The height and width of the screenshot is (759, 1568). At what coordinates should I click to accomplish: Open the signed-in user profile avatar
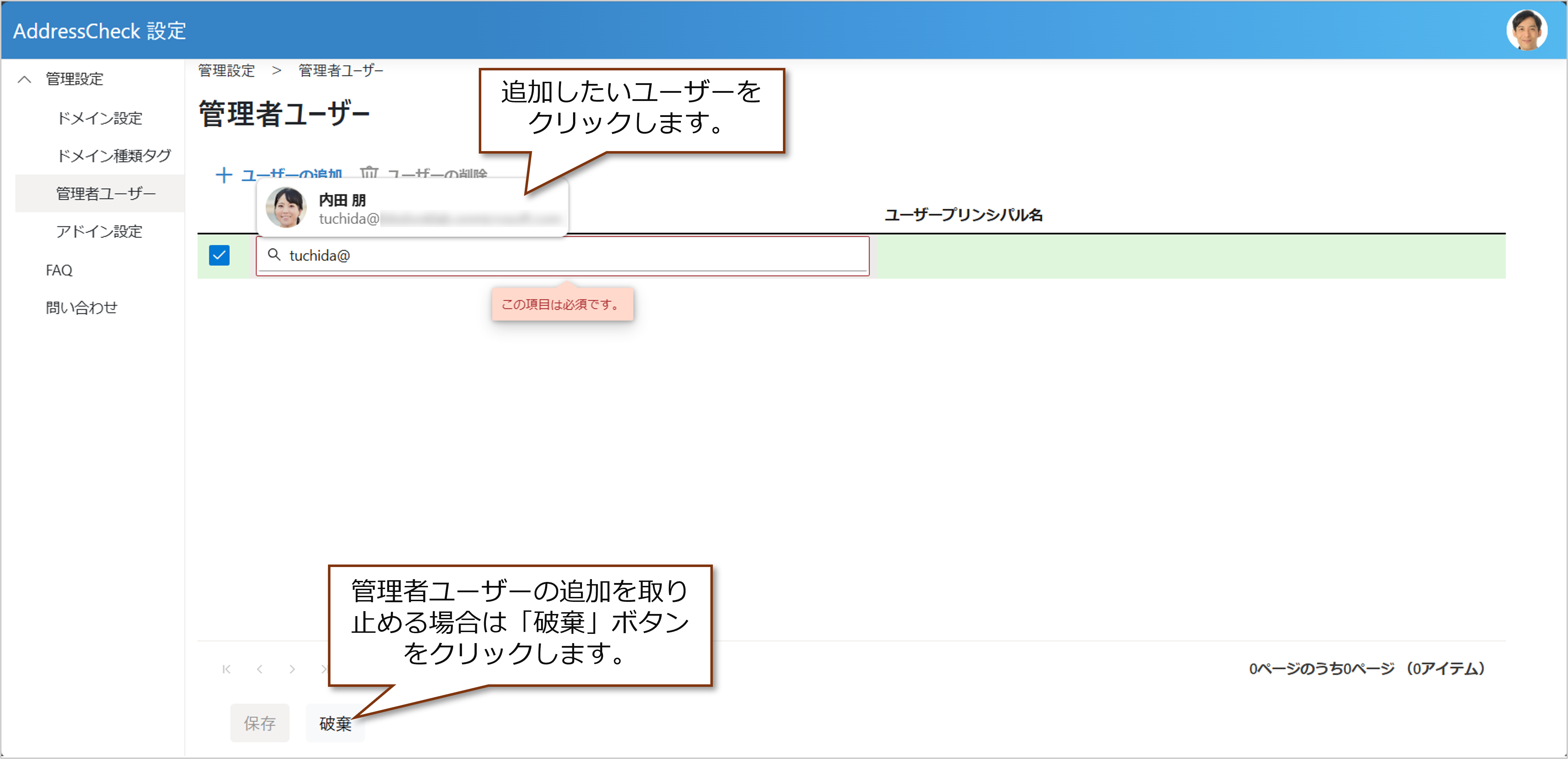point(1526,31)
